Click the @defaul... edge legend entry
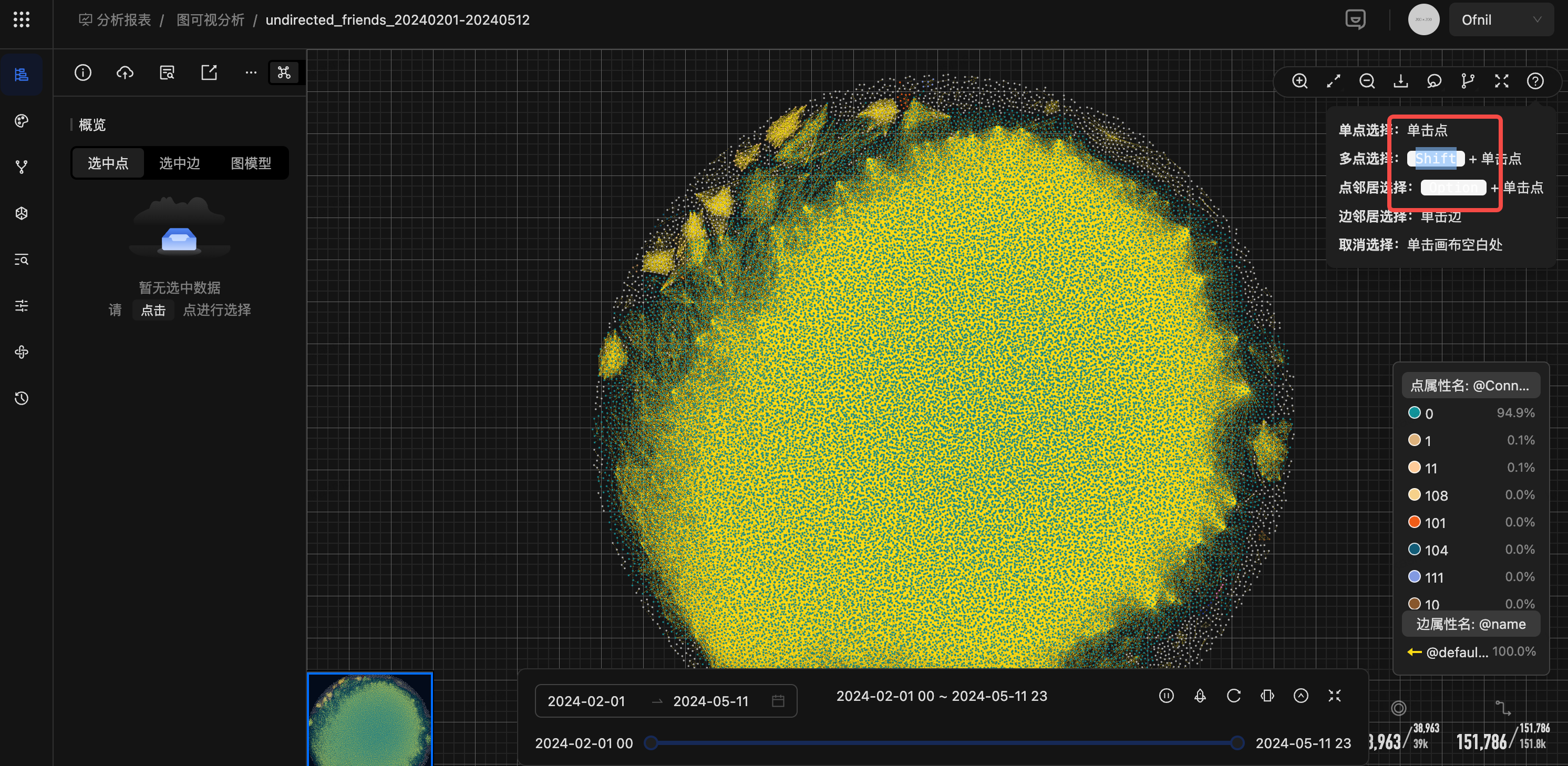The width and height of the screenshot is (1568, 766). pos(1471,651)
